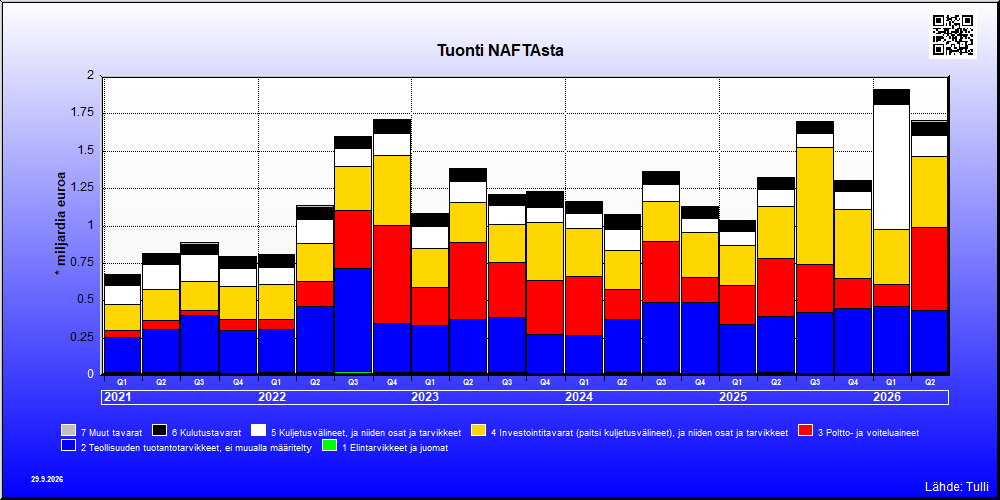The width and height of the screenshot is (1000, 500).
Task: Click the red swatch for 3 Poltto- ja voiteluaineet
Action: (805, 432)
